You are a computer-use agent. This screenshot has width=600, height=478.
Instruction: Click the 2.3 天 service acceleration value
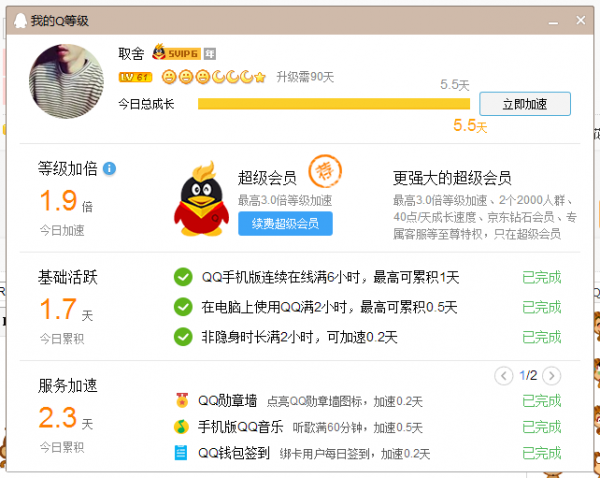coord(66,418)
